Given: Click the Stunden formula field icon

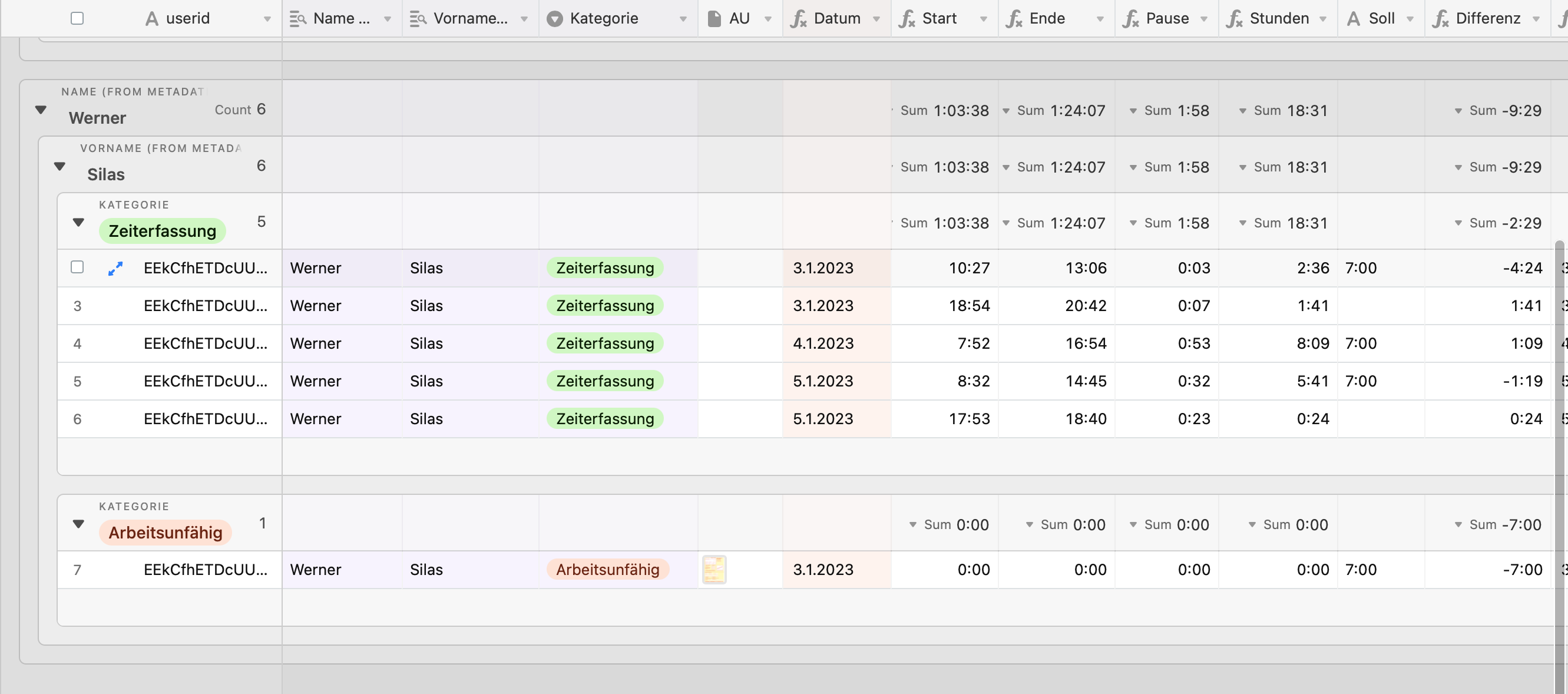Looking at the screenshot, I should pyautogui.click(x=1234, y=19).
